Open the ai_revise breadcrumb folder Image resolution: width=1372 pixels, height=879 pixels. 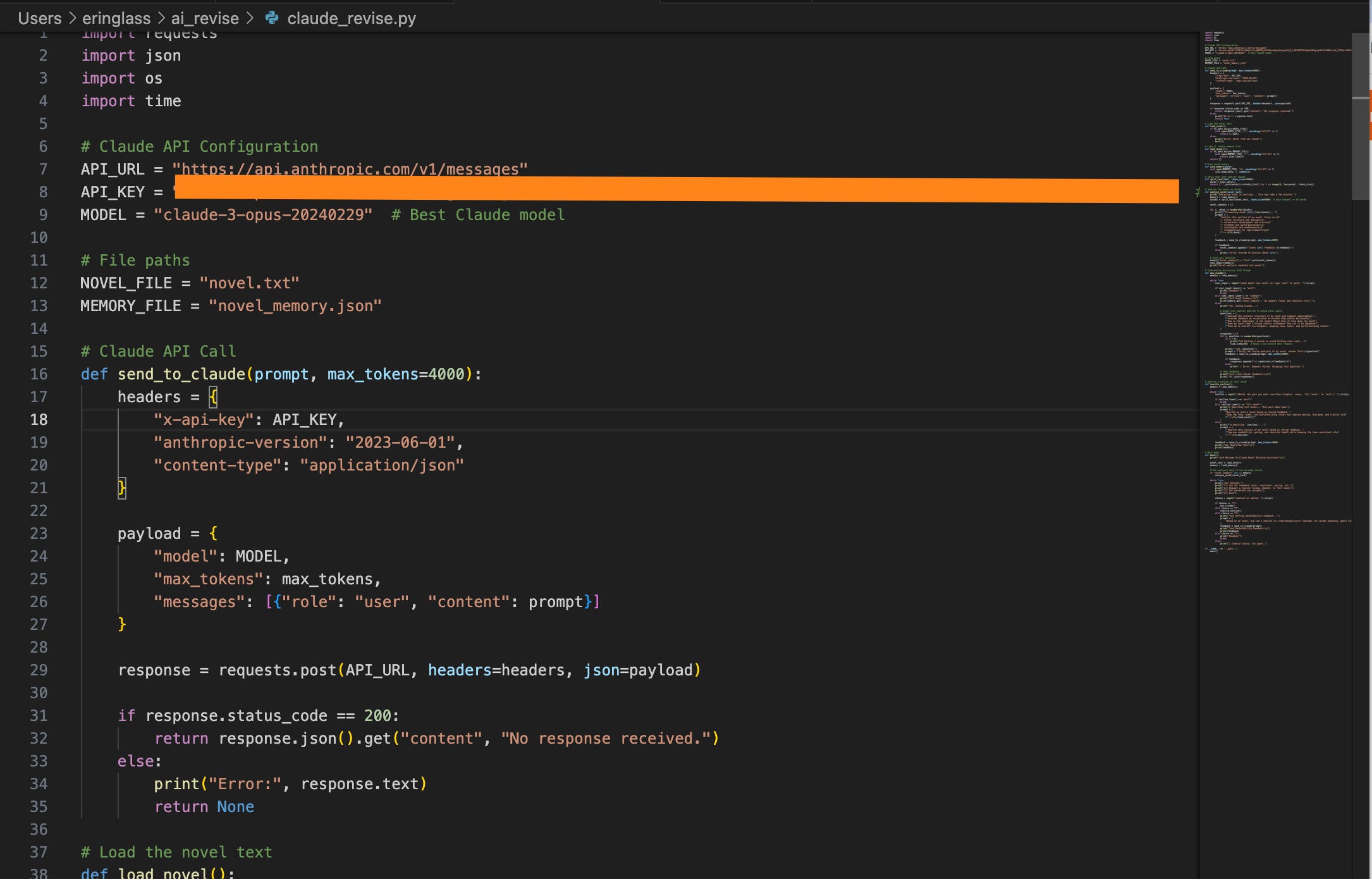(x=205, y=18)
